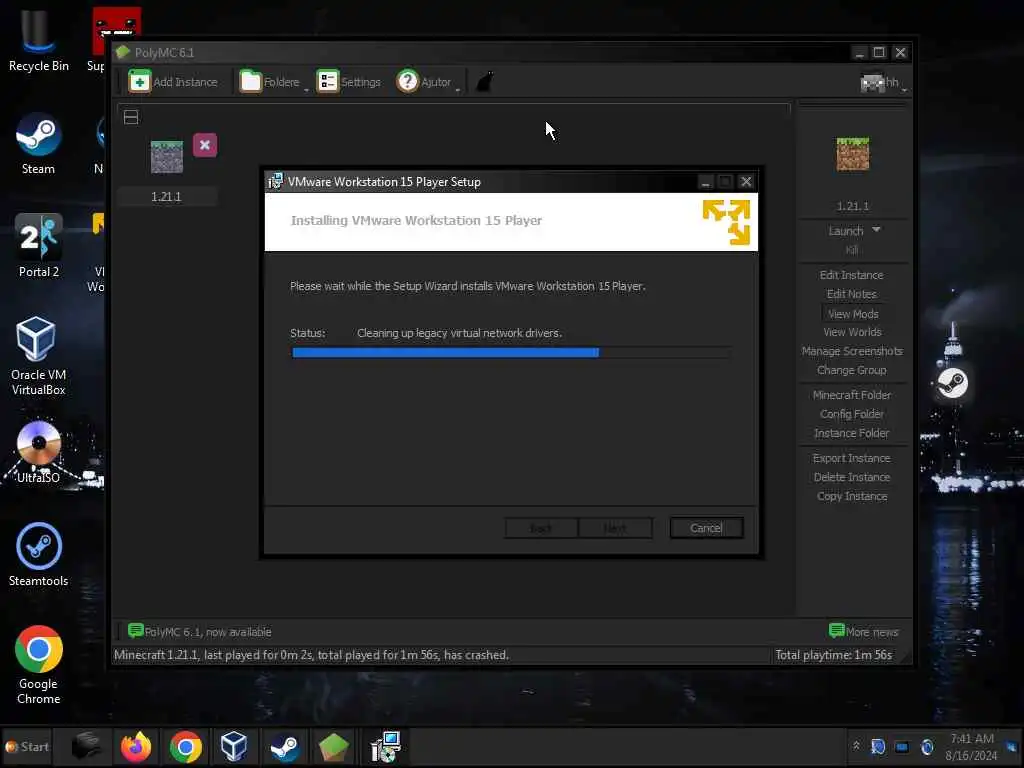Click the Minecraft 1.21.1 has crashed status text
The height and width of the screenshot is (768, 1024).
(311, 655)
